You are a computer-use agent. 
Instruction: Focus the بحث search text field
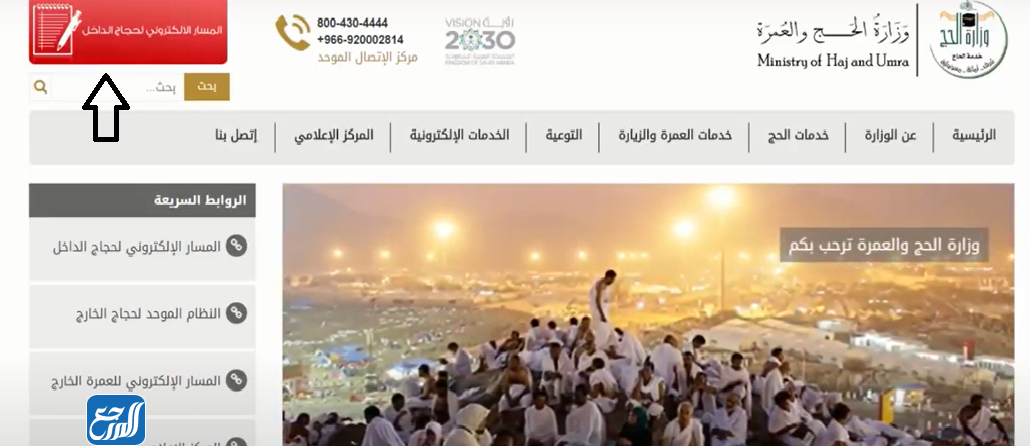(x=118, y=87)
